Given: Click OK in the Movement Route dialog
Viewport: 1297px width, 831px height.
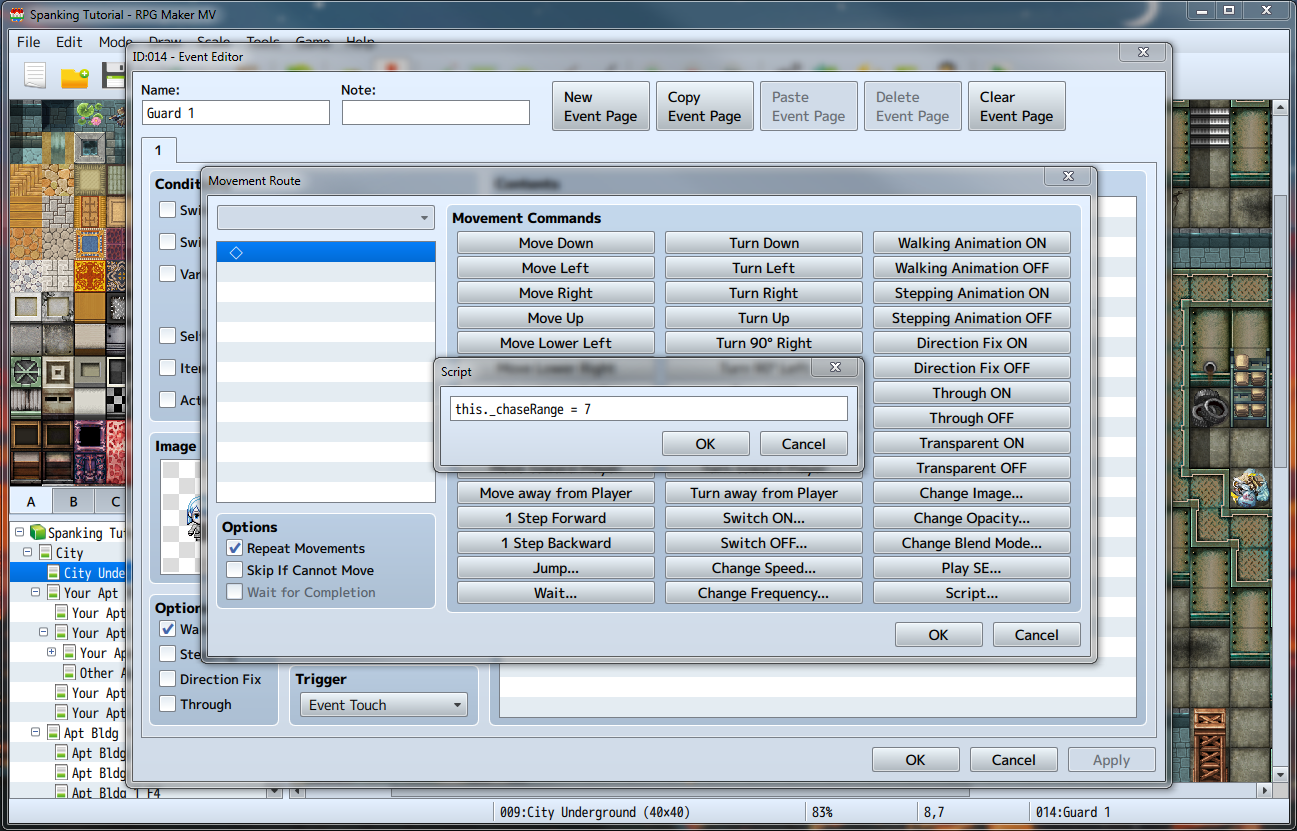Looking at the screenshot, I should (938, 635).
